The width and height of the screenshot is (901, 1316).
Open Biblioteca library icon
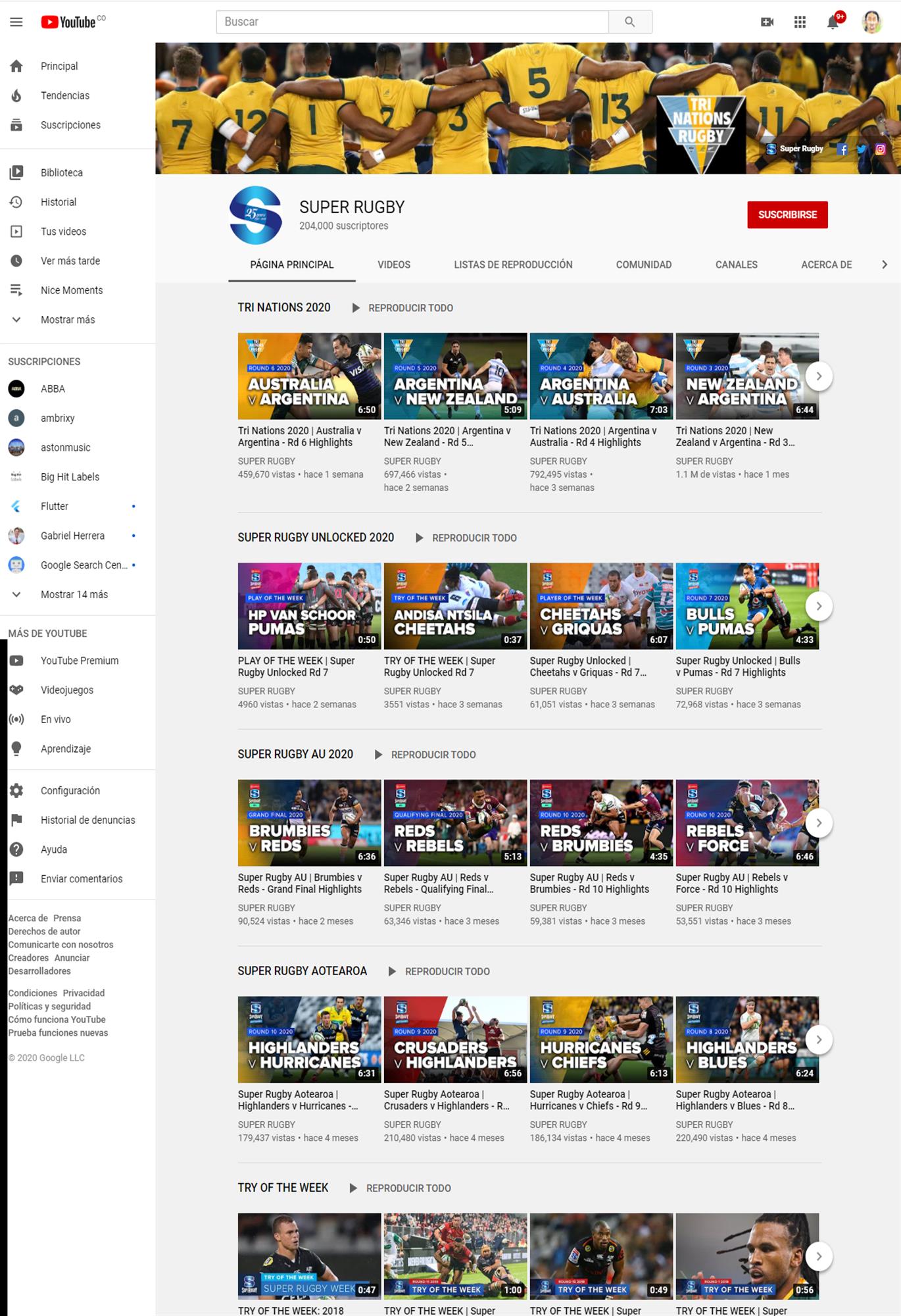(x=16, y=172)
